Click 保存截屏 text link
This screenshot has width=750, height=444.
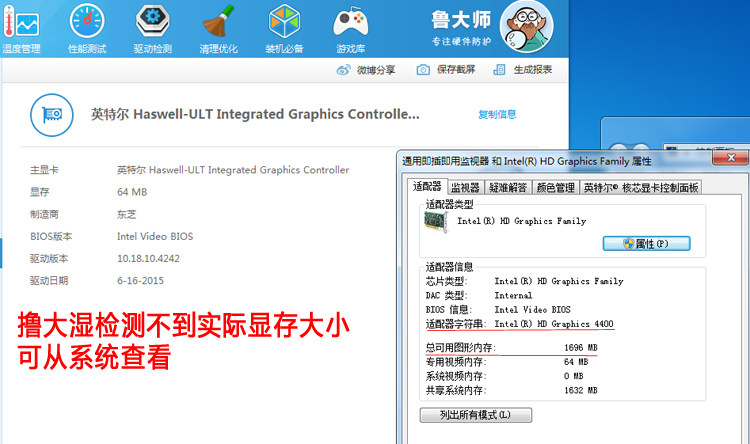[x=456, y=70]
